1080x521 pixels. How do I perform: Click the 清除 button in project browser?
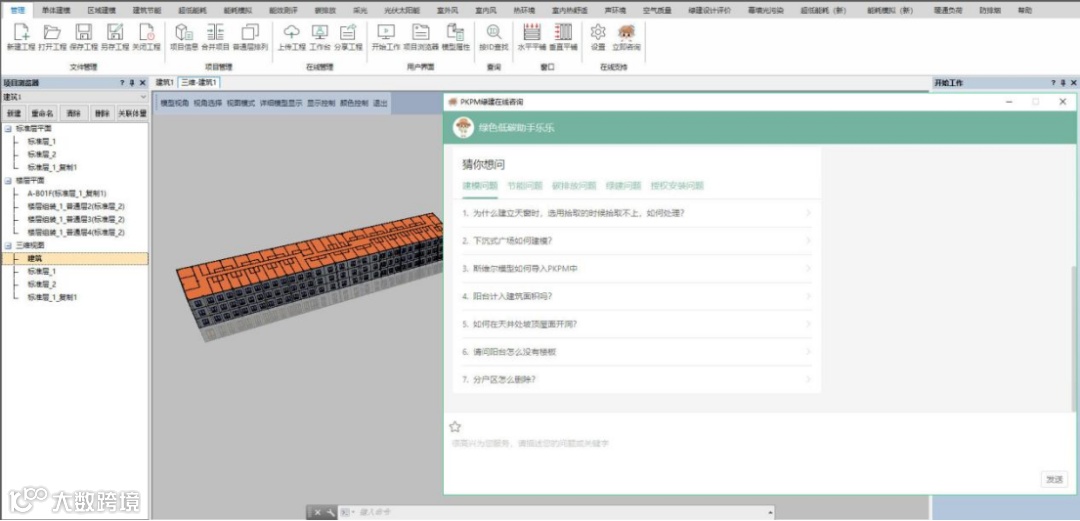tap(73, 114)
